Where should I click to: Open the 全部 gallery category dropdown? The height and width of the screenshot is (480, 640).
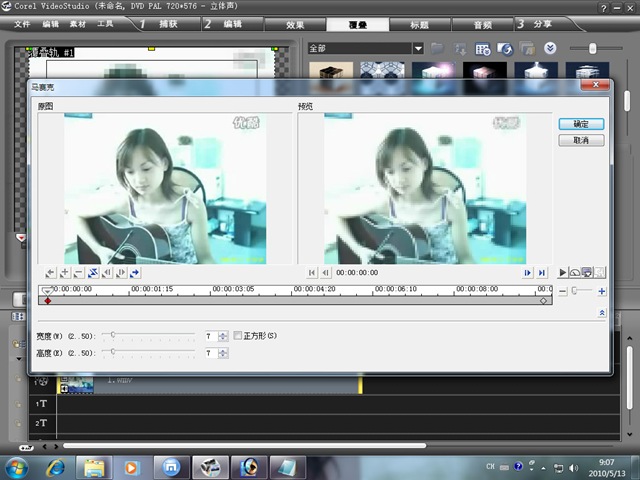coord(419,48)
